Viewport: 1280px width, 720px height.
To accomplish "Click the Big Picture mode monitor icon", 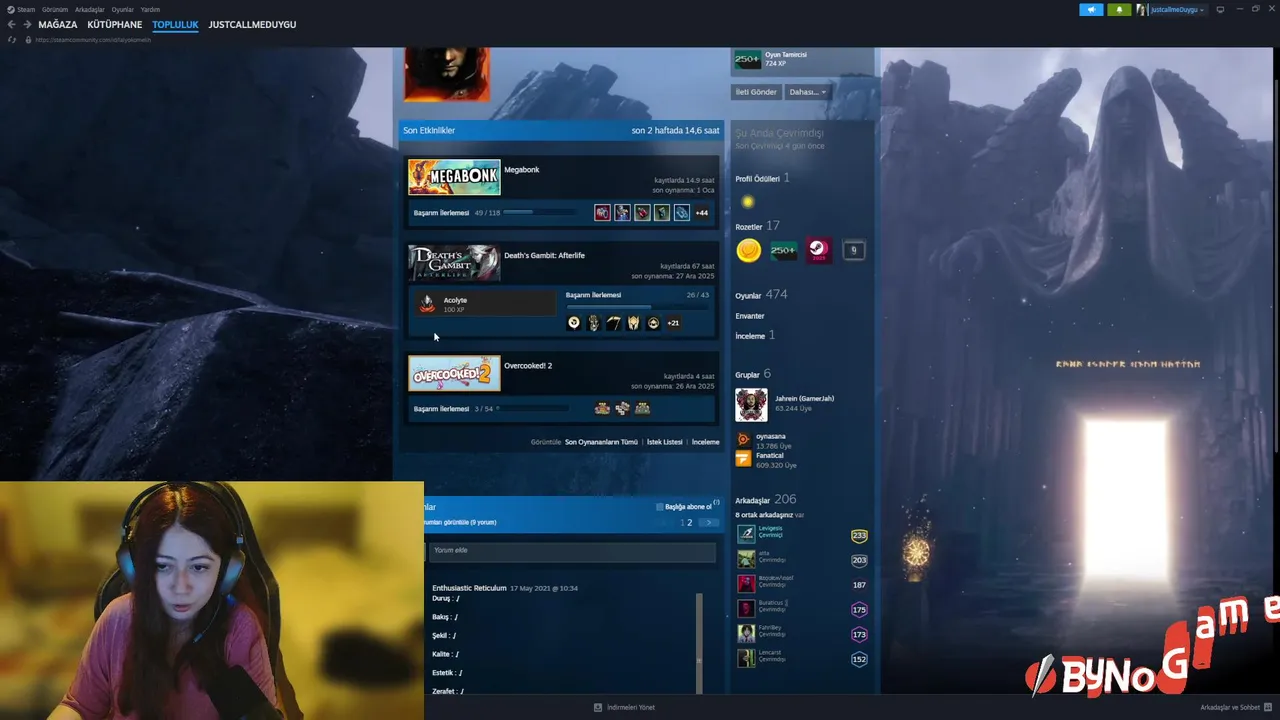I will (1220, 9).
